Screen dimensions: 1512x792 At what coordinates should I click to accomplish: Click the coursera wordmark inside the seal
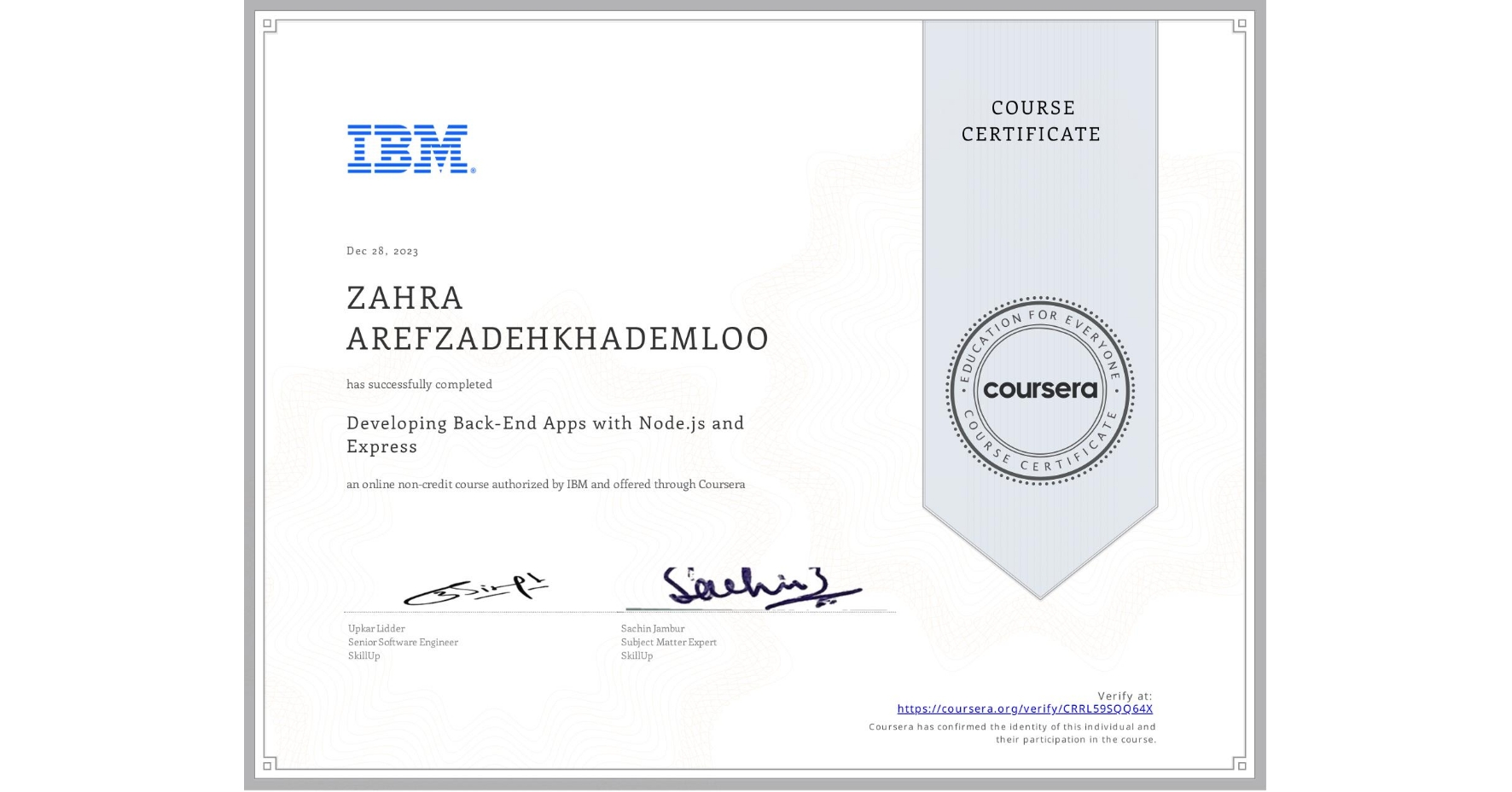(x=1040, y=391)
